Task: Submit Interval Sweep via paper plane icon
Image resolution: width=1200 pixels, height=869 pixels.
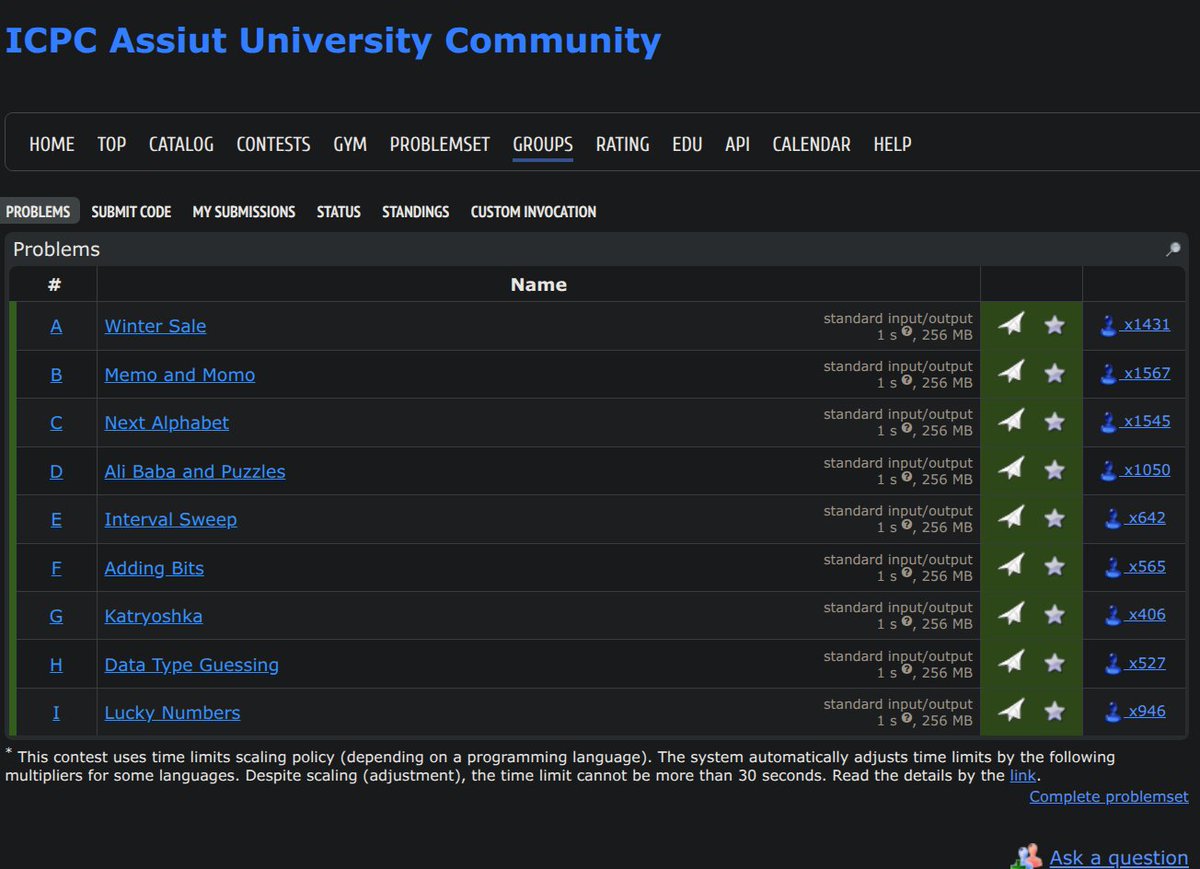Action: [1011, 517]
